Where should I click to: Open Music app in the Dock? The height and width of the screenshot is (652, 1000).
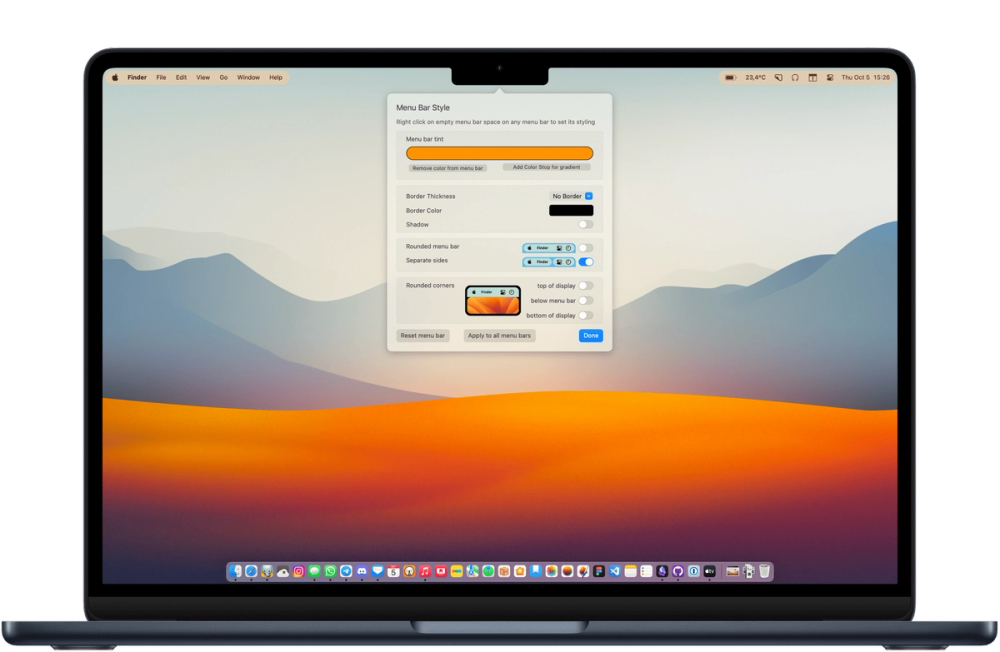point(425,571)
